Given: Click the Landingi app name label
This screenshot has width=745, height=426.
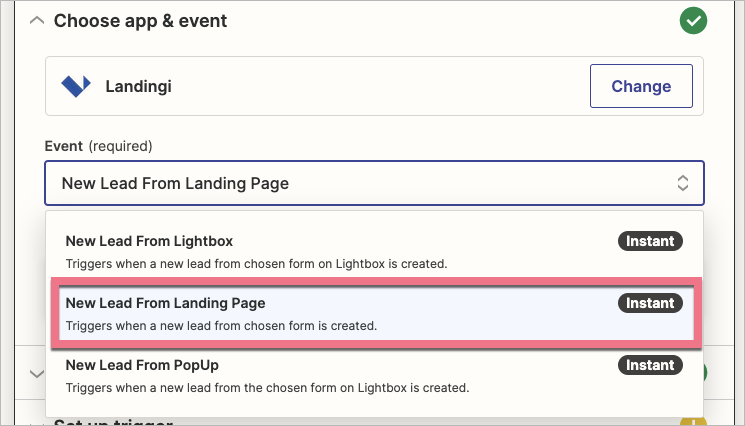Looking at the screenshot, I should click(136, 86).
